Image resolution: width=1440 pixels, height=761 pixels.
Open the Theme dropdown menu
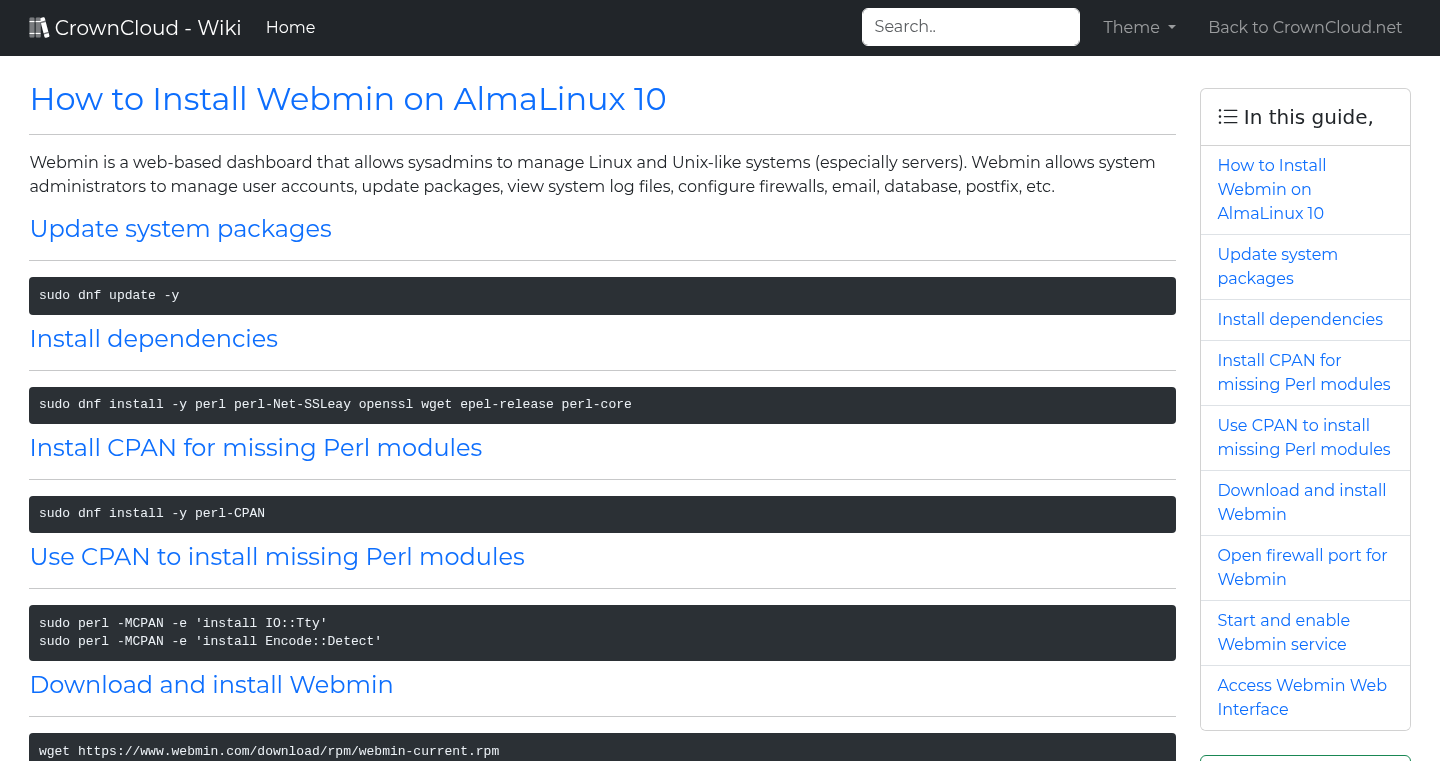pos(1138,27)
